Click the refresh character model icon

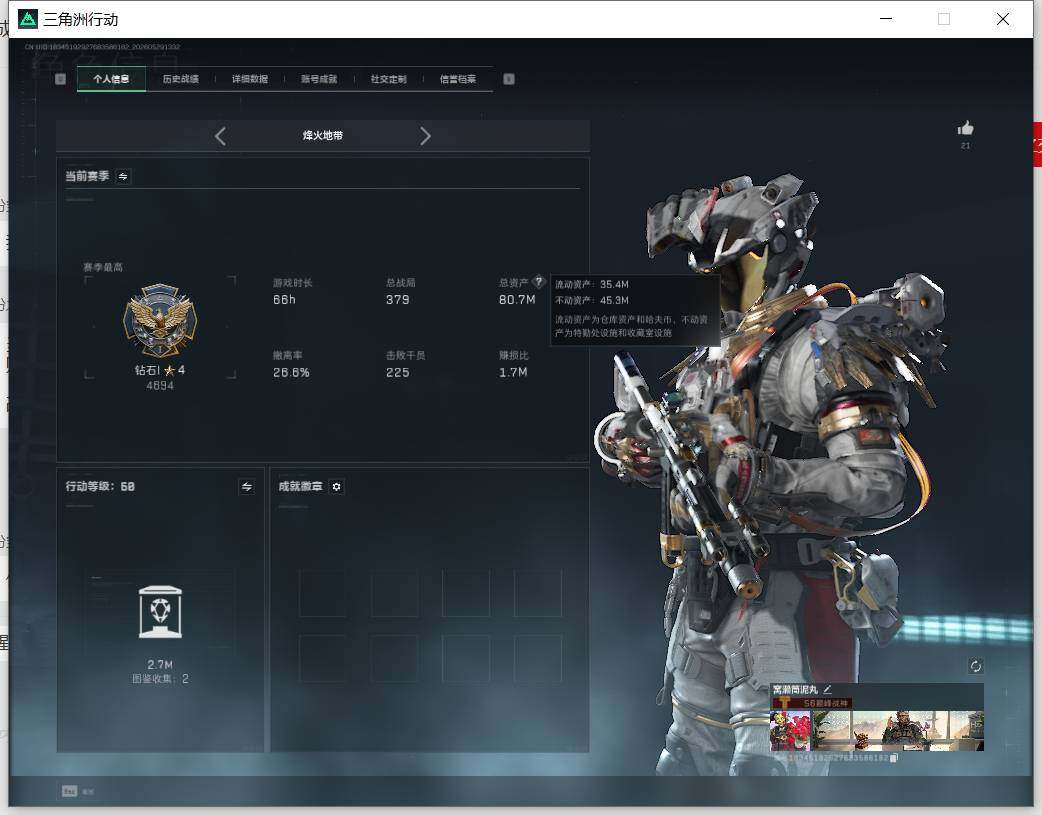click(976, 666)
